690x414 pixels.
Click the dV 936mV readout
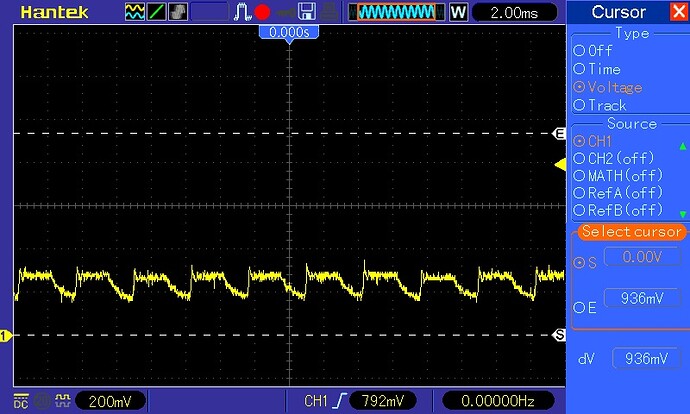pyautogui.click(x=646, y=359)
